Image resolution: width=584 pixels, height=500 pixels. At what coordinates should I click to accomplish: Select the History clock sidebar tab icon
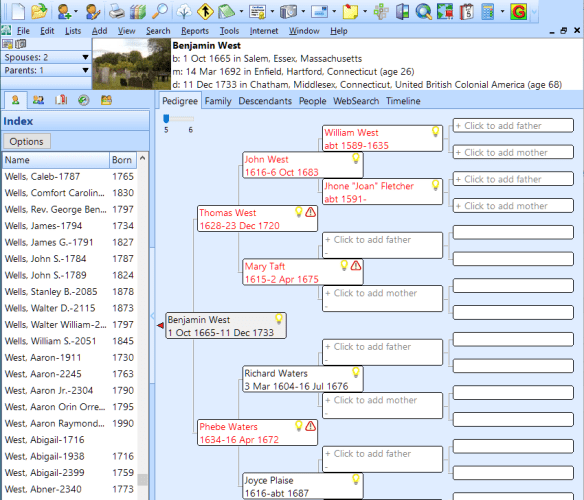[83, 100]
